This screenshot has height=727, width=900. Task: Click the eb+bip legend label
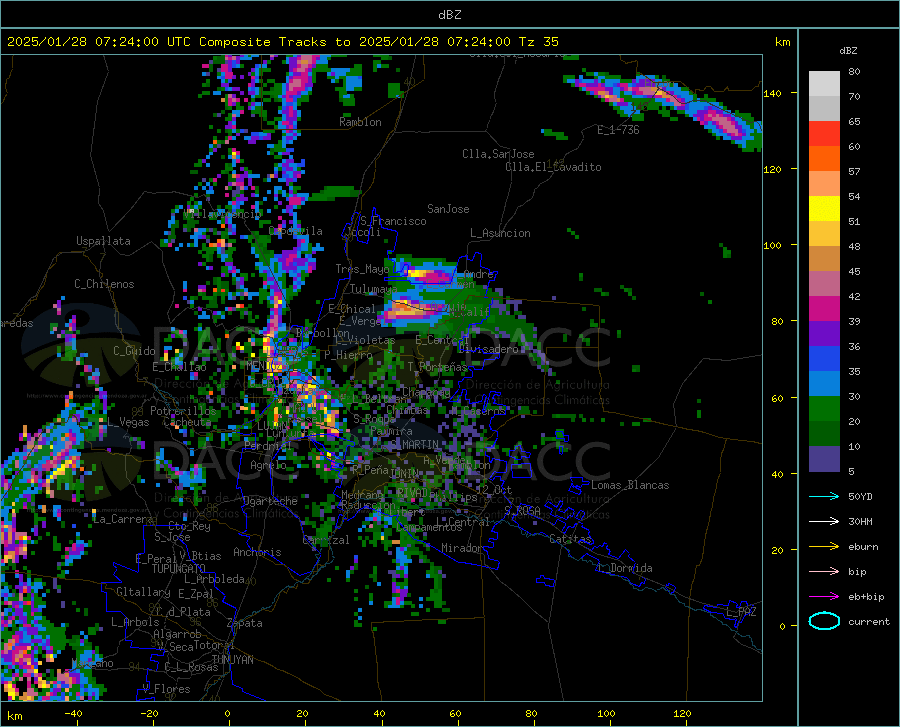point(866,597)
